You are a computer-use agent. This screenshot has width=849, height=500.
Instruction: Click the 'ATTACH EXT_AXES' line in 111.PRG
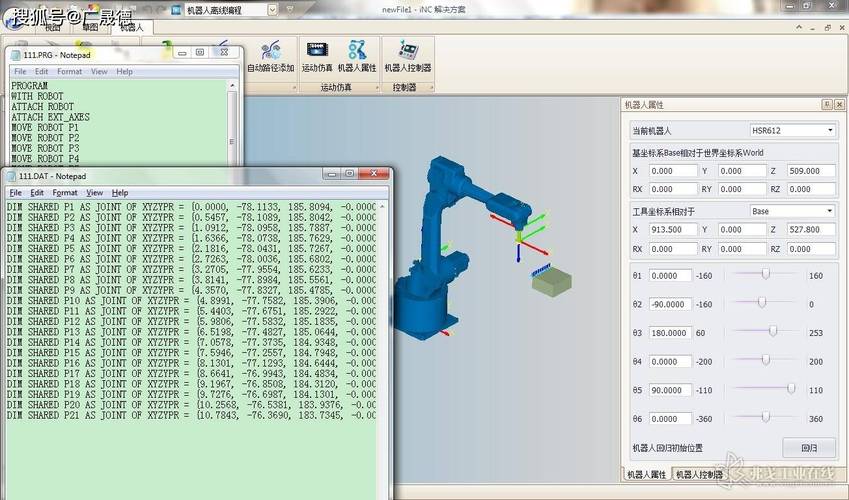[50, 117]
